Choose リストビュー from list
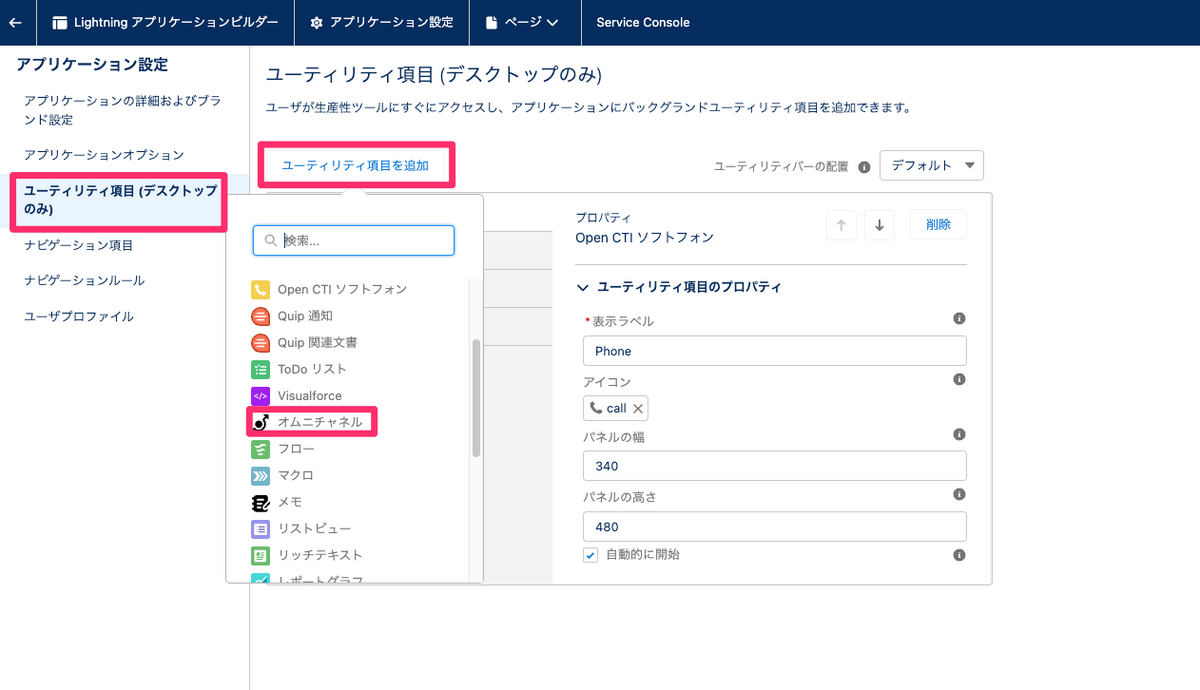The image size is (1200, 690). (314, 528)
